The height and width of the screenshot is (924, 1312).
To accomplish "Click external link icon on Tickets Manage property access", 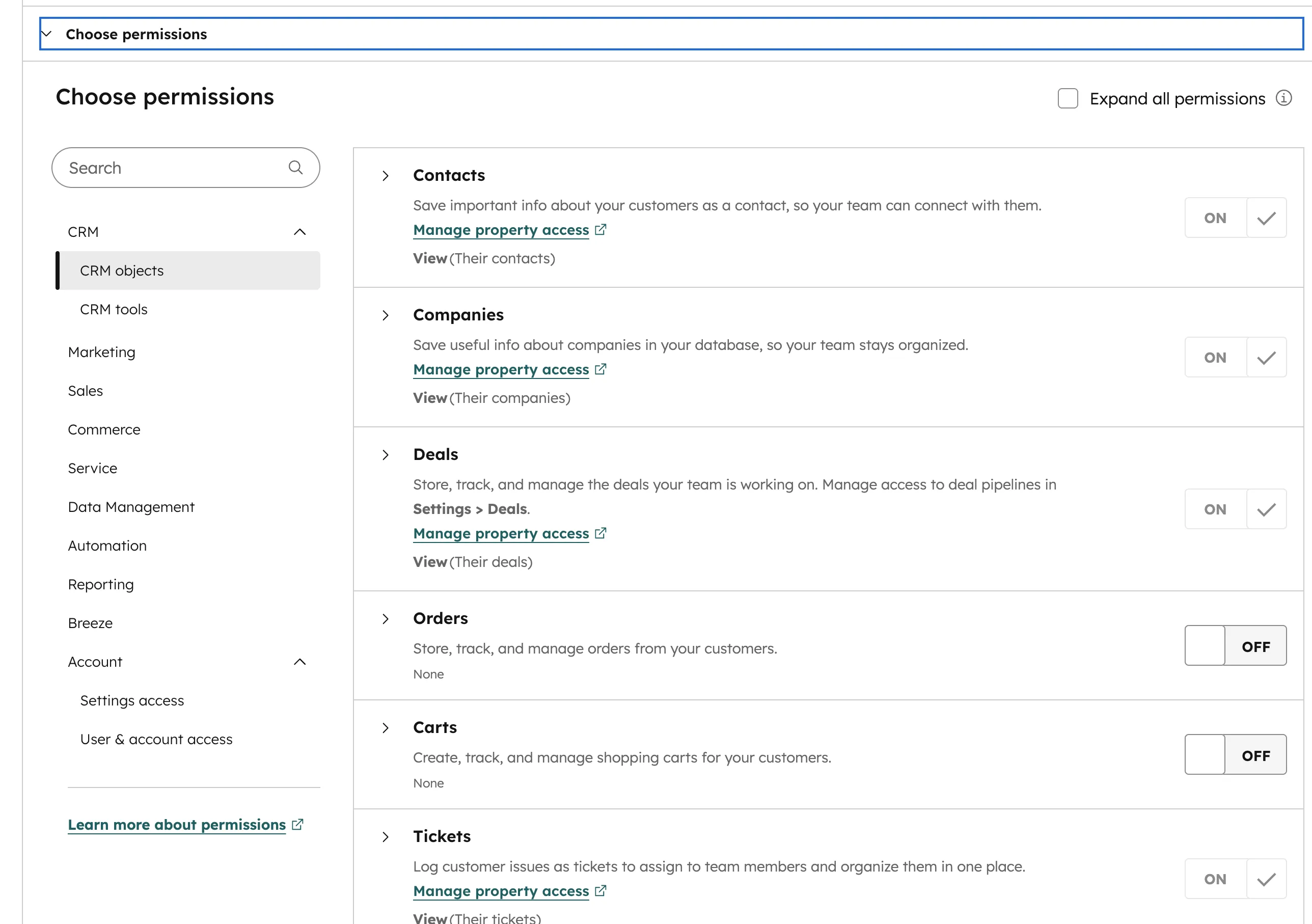I will click(x=601, y=890).
